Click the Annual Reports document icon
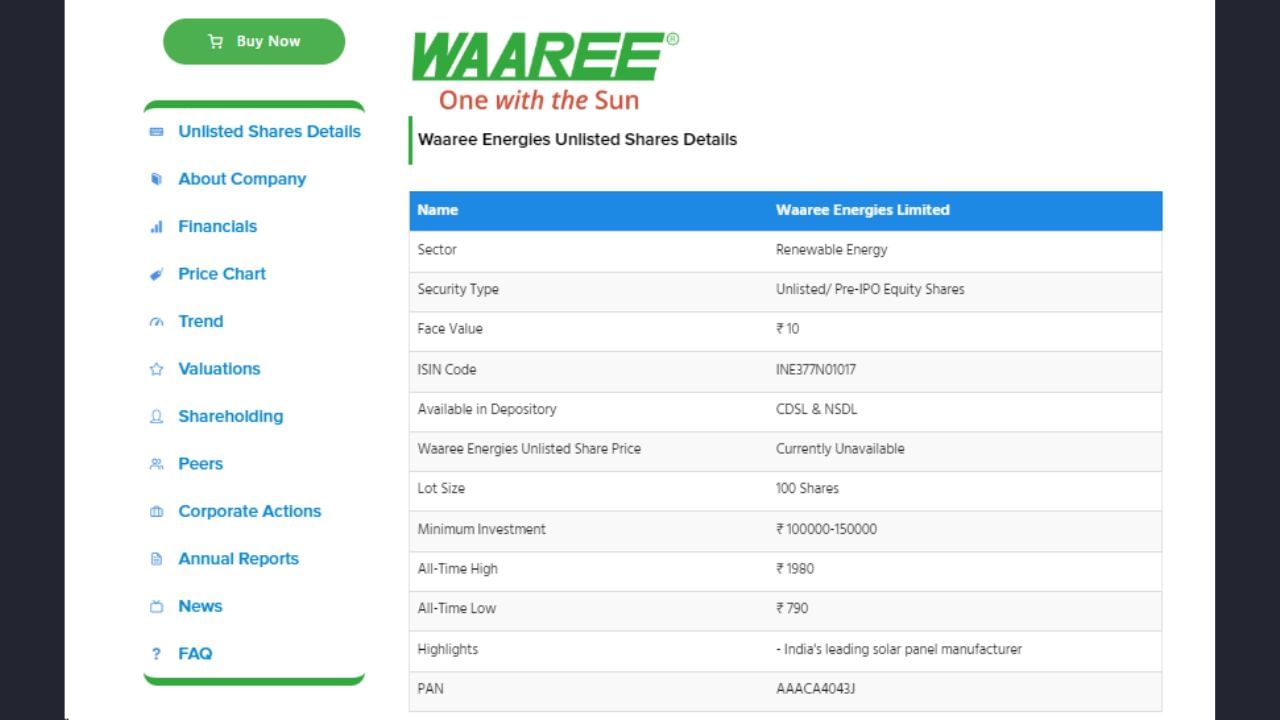 (156, 559)
